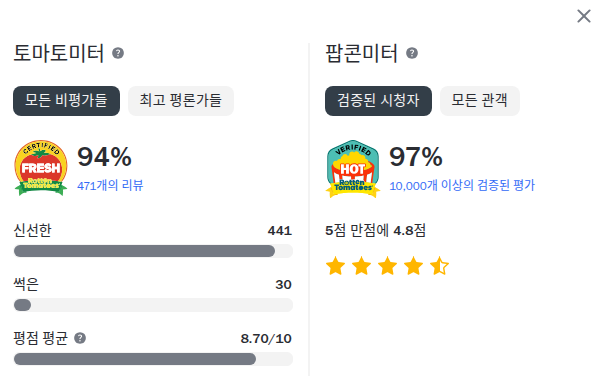
Task: Click the first yellow rating star
Action: tap(336, 266)
